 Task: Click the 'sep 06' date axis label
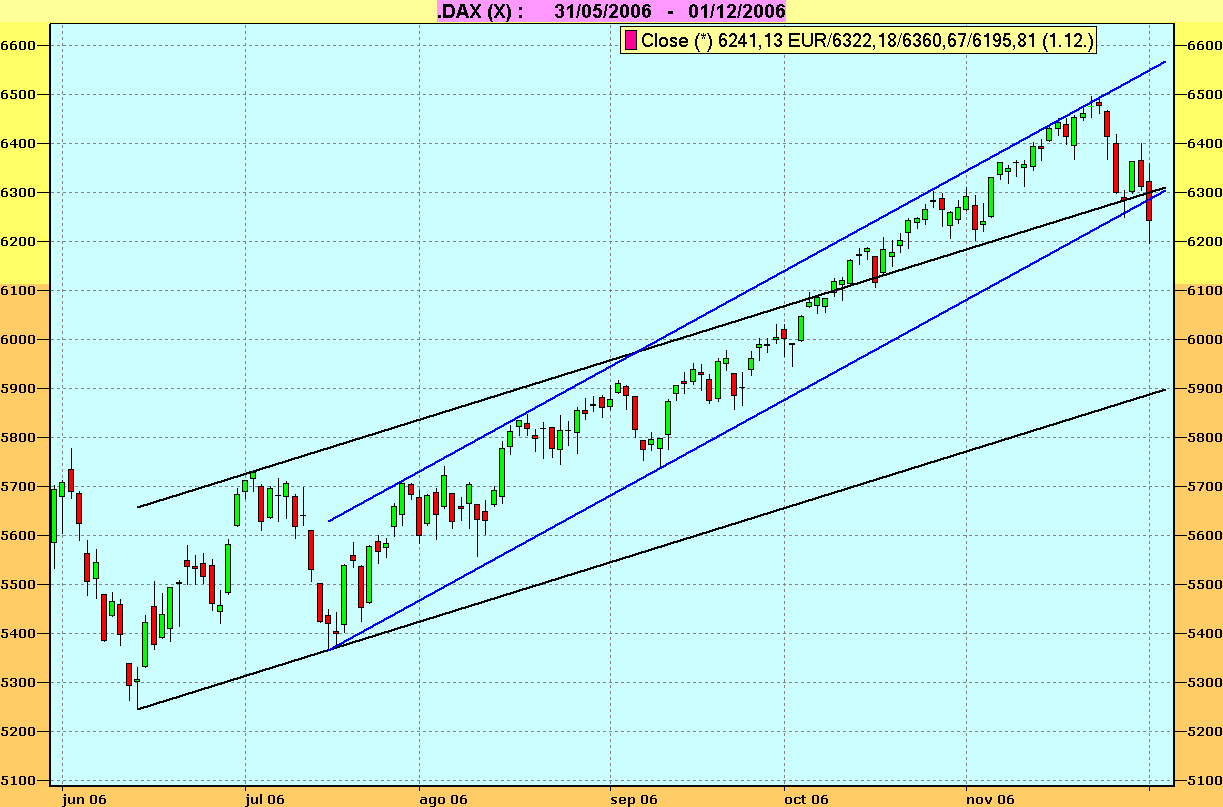click(x=634, y=798)
